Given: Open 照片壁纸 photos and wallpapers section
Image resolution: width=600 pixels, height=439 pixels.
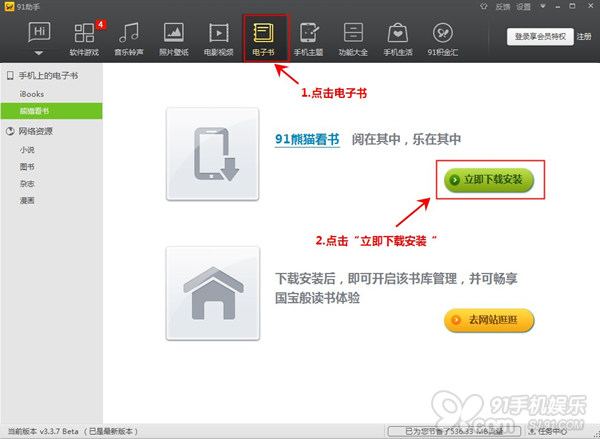Looking at the screenshot, I should [174, 39].
